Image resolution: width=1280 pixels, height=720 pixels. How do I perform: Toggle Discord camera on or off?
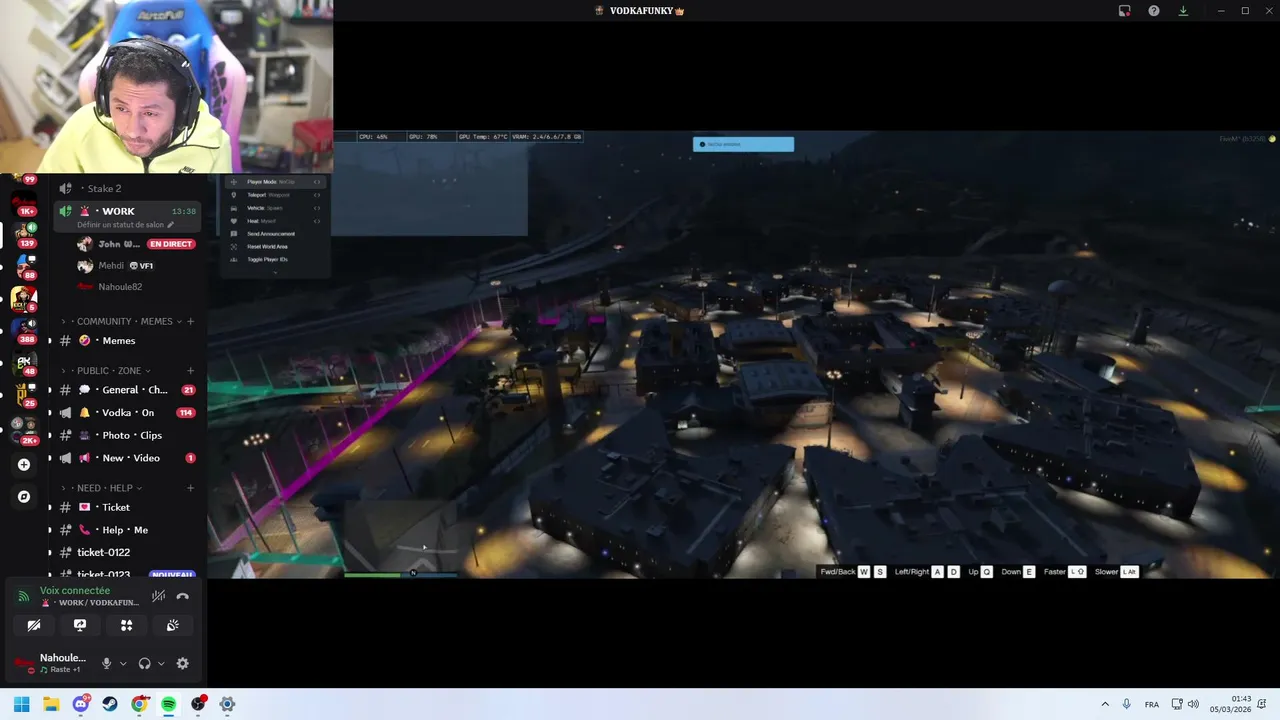pos(34,625)
